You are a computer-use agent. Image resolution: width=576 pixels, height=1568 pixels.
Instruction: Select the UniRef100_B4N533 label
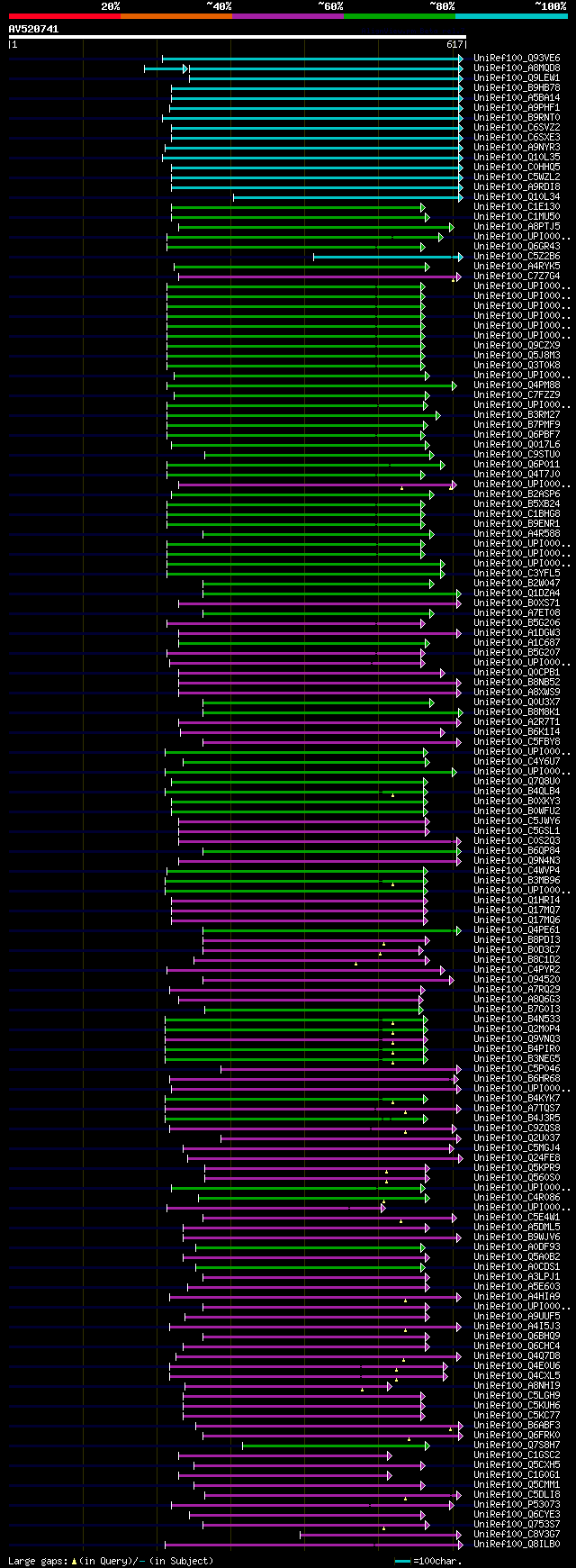click(517, 1020)
